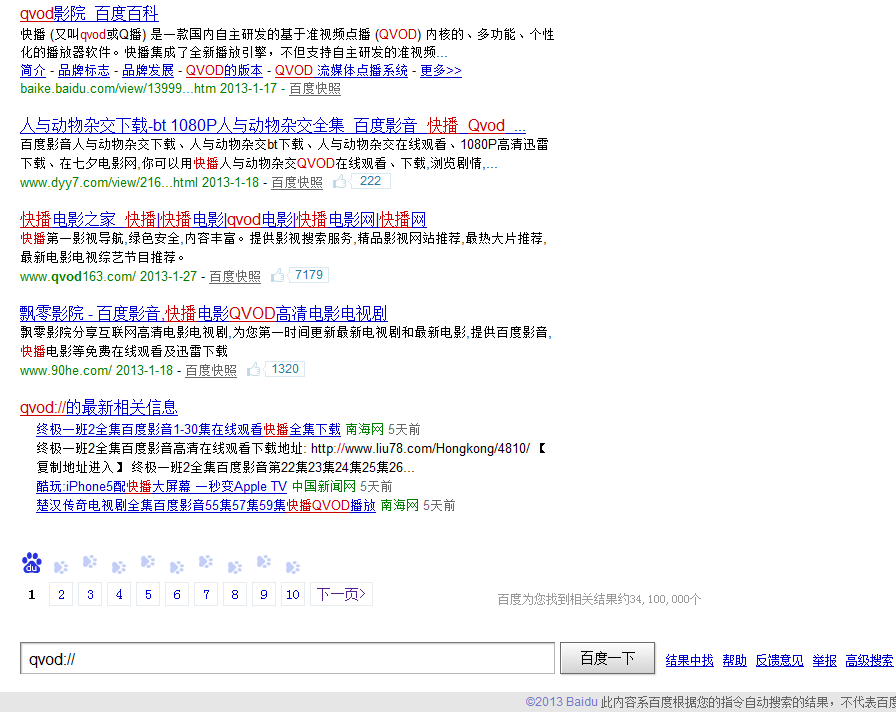
Task: Go to results page 3
Action: tap(90, 594)
